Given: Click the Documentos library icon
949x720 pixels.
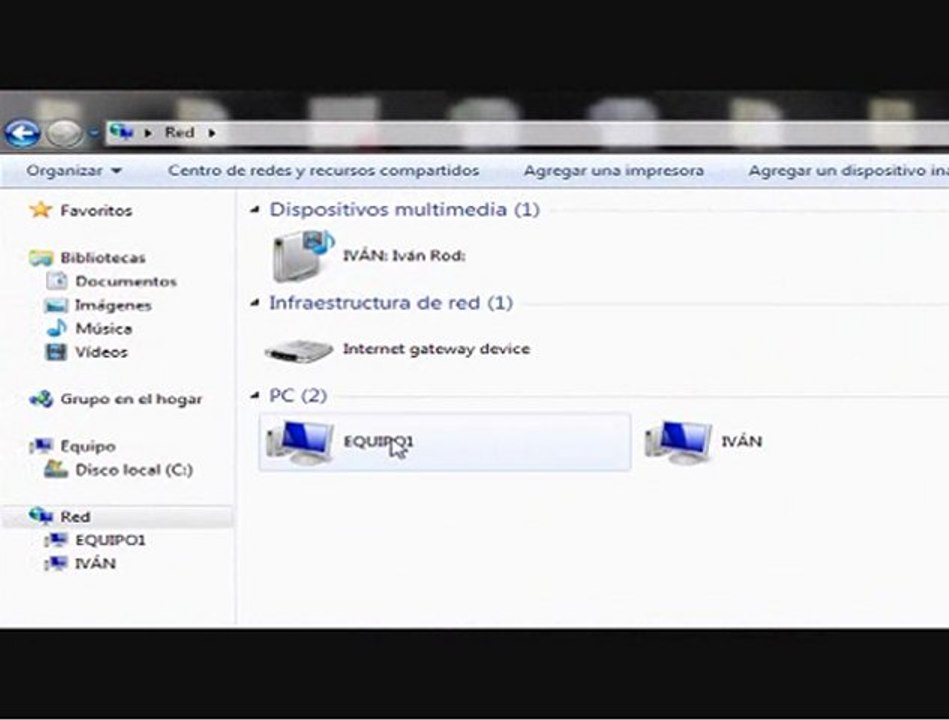Looking at the screenshot, I should pyautogui.click(x=57, y=281).
